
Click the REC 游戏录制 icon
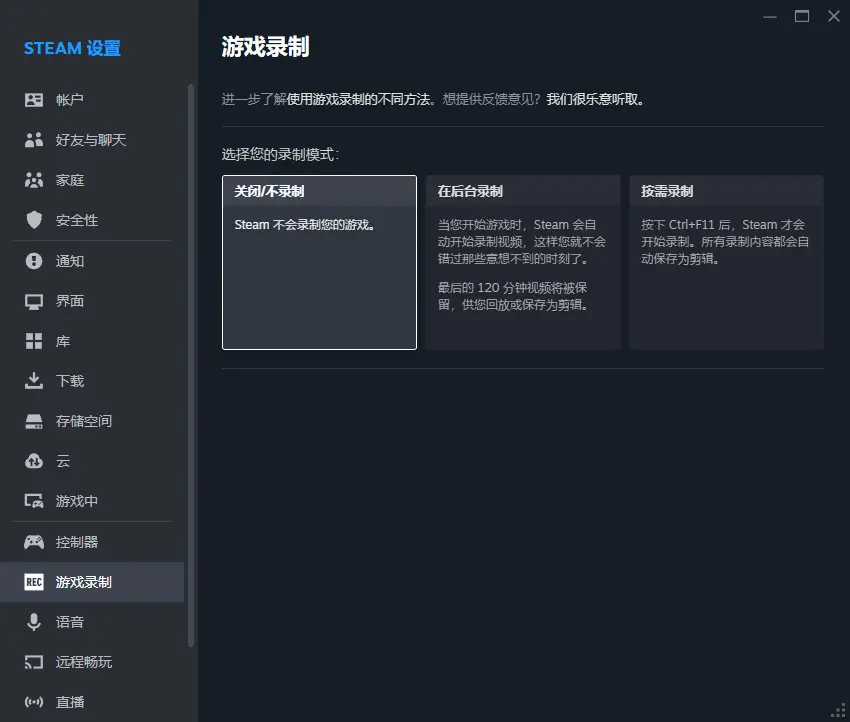34,582
